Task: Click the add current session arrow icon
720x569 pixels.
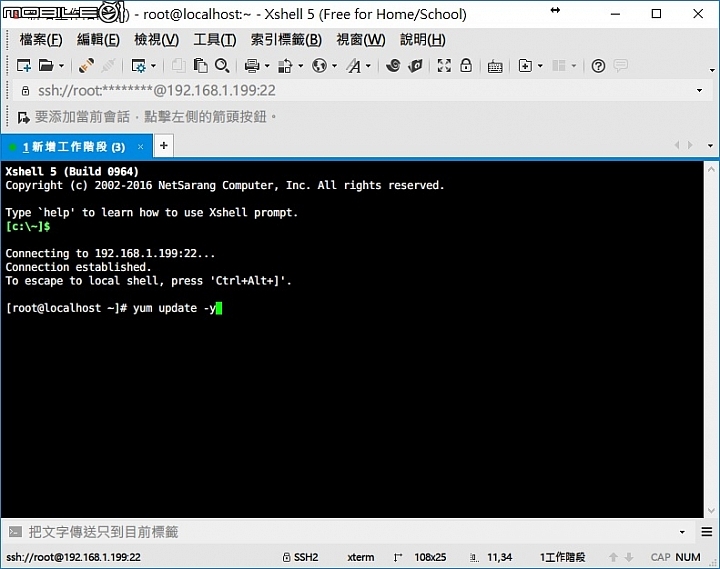Action: coord(23,118)
